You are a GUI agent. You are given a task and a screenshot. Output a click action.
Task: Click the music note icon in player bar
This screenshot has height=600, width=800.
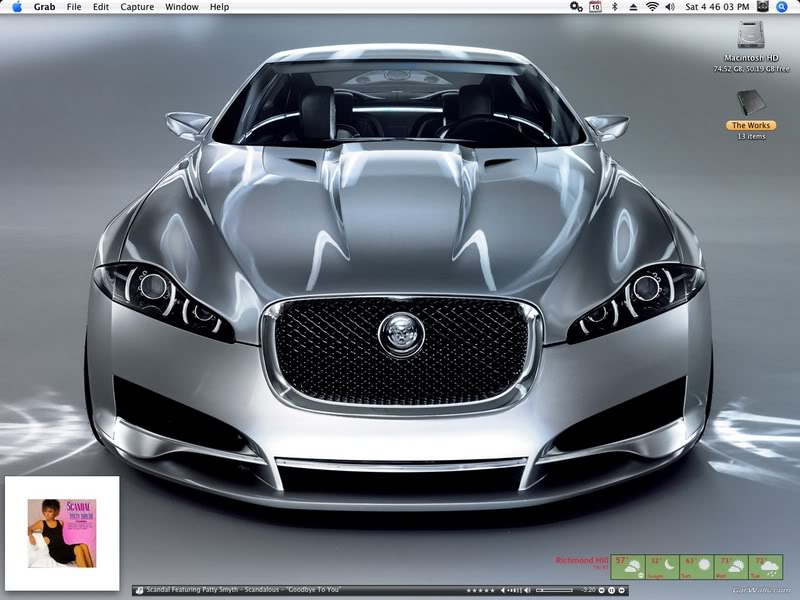click(139, 590)
